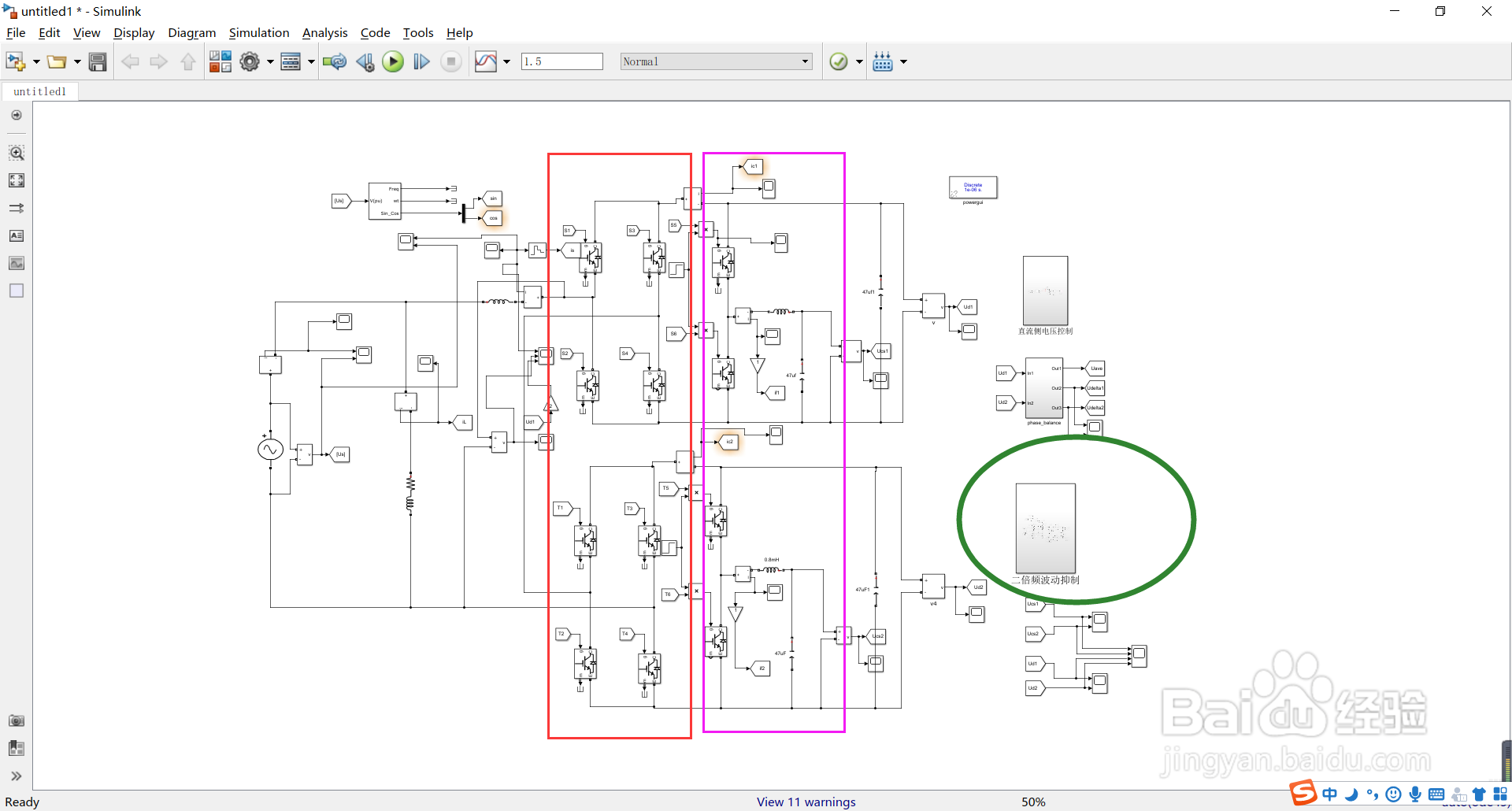
Task: Select the phase_balance subsystem block
Action: (1044, 388)
